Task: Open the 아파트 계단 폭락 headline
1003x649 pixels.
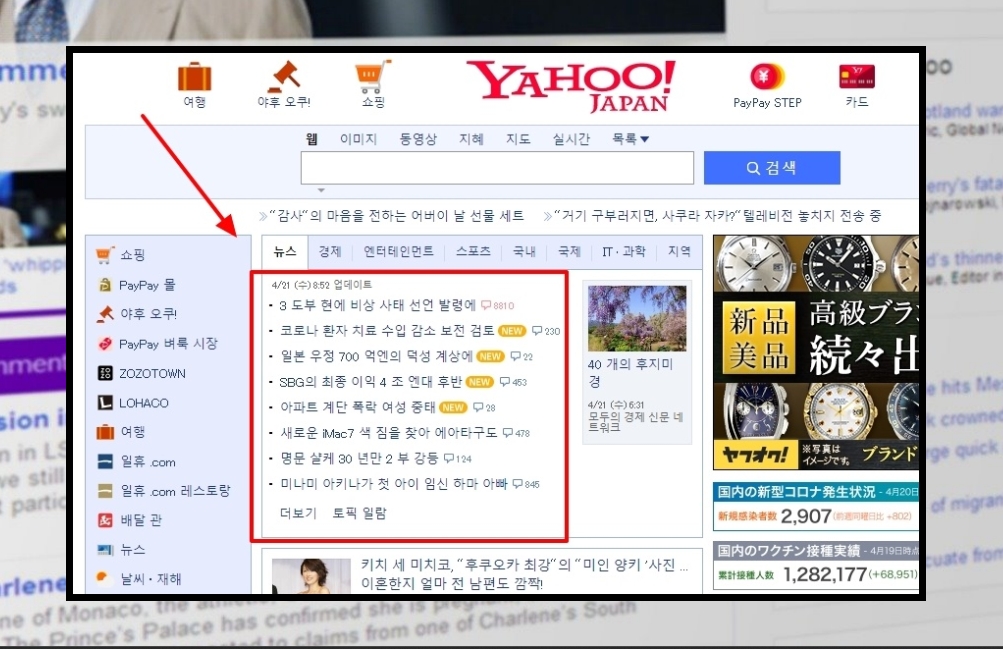Action: point(358,407)
